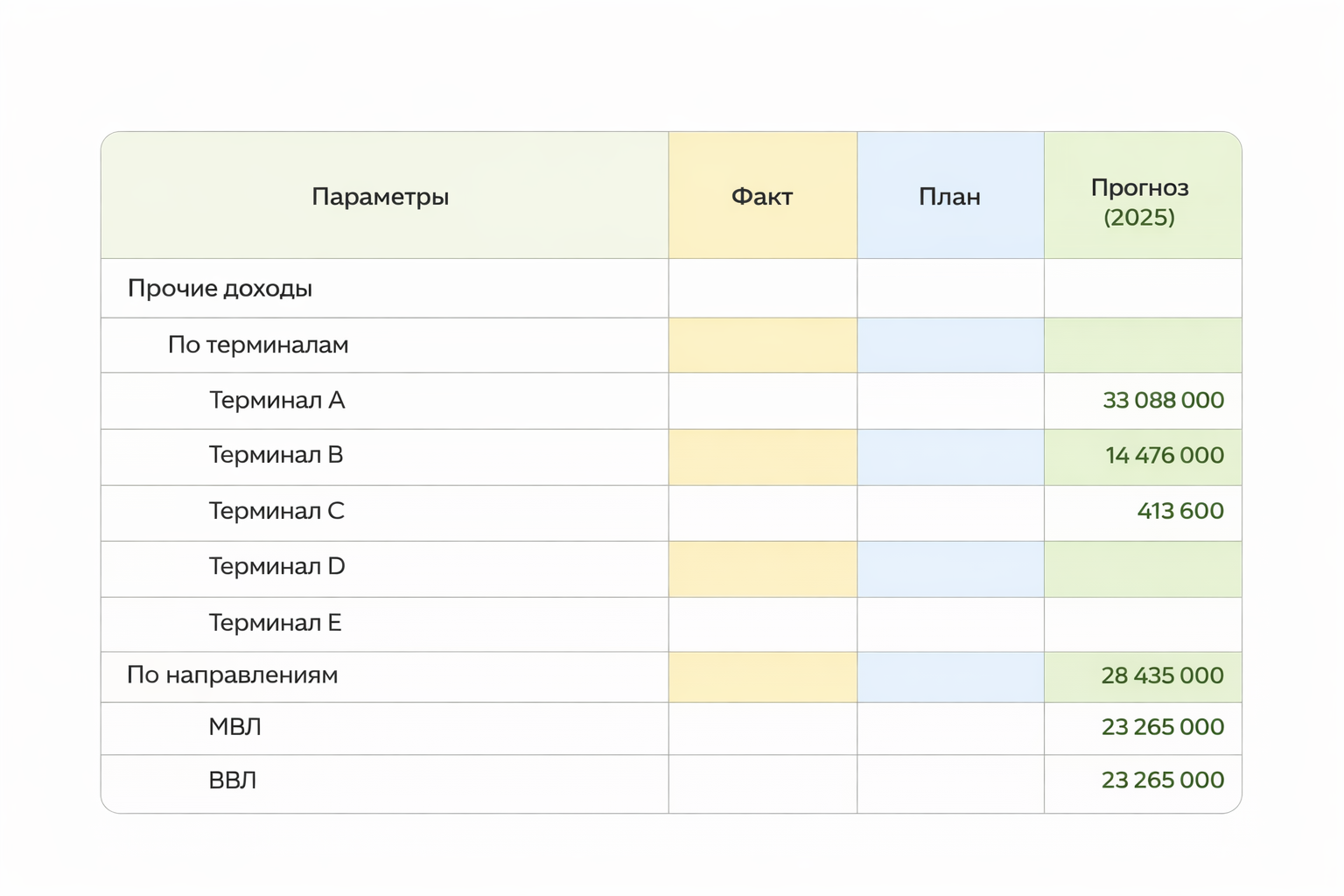This screenshot has height=896, width=1344.
Task: Click the Факт cell for Терминал B
Action: point(762,456)
